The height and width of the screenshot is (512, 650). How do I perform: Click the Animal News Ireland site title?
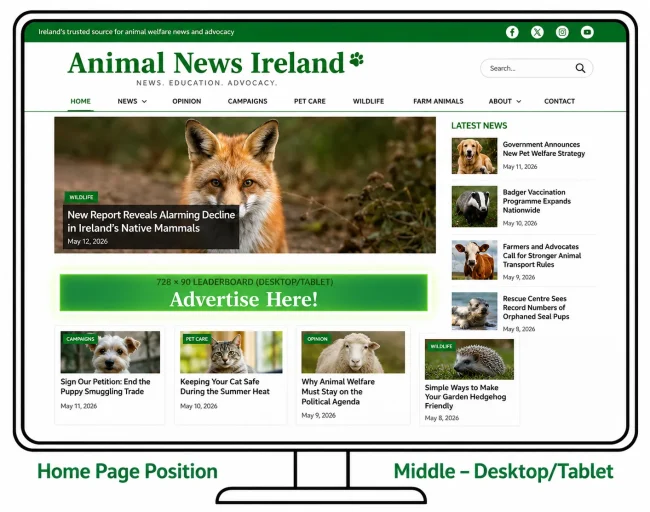206,63
